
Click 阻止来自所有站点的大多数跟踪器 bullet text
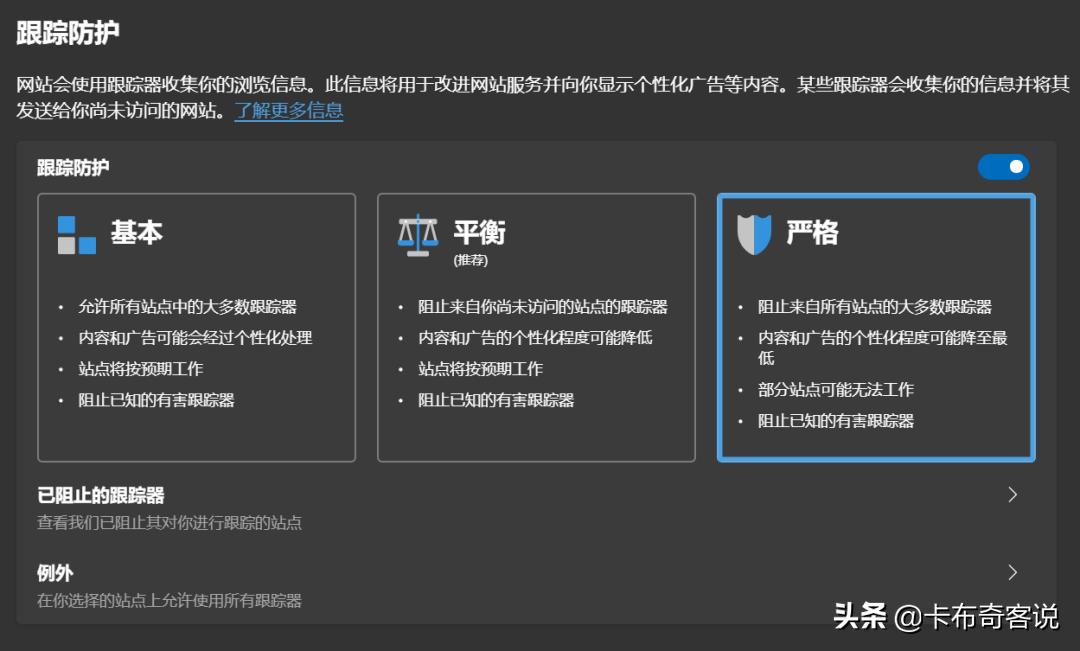[876, 306]
